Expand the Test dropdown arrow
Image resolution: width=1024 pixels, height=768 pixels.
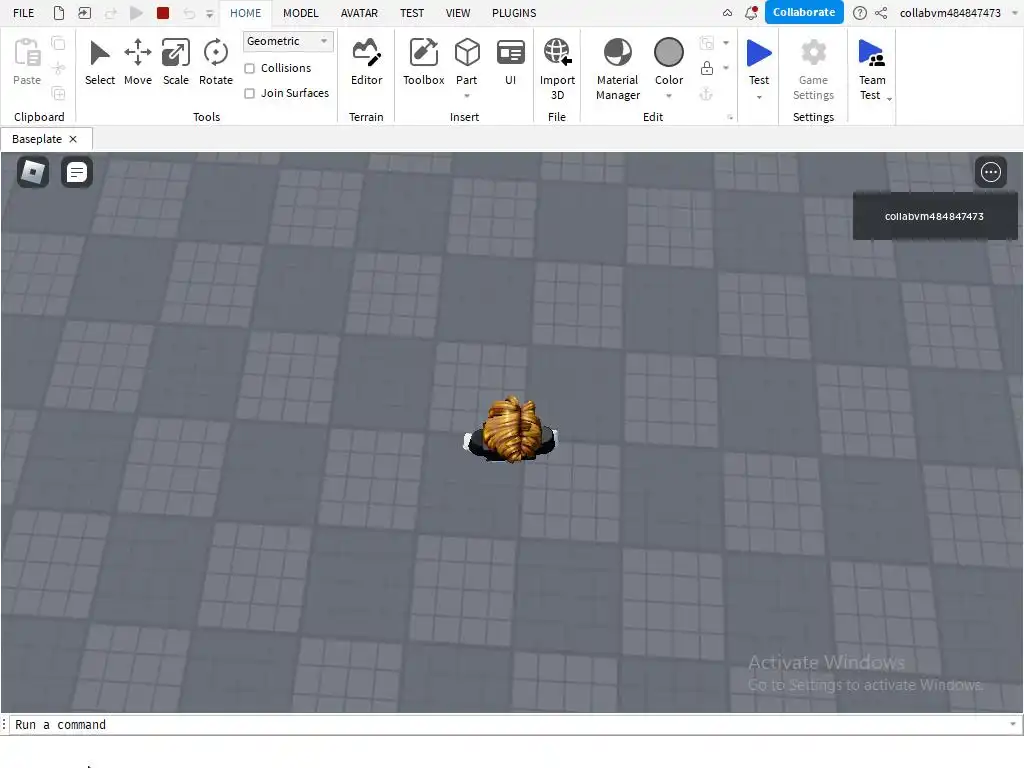[759, 97]
